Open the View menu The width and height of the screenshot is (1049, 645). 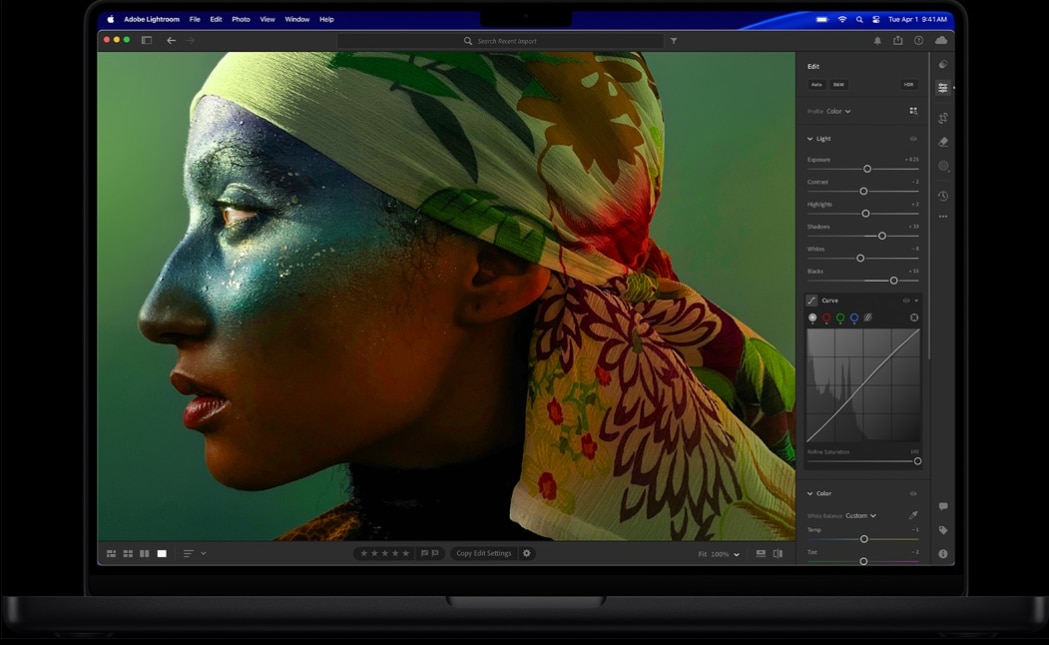tap(267, 19)
